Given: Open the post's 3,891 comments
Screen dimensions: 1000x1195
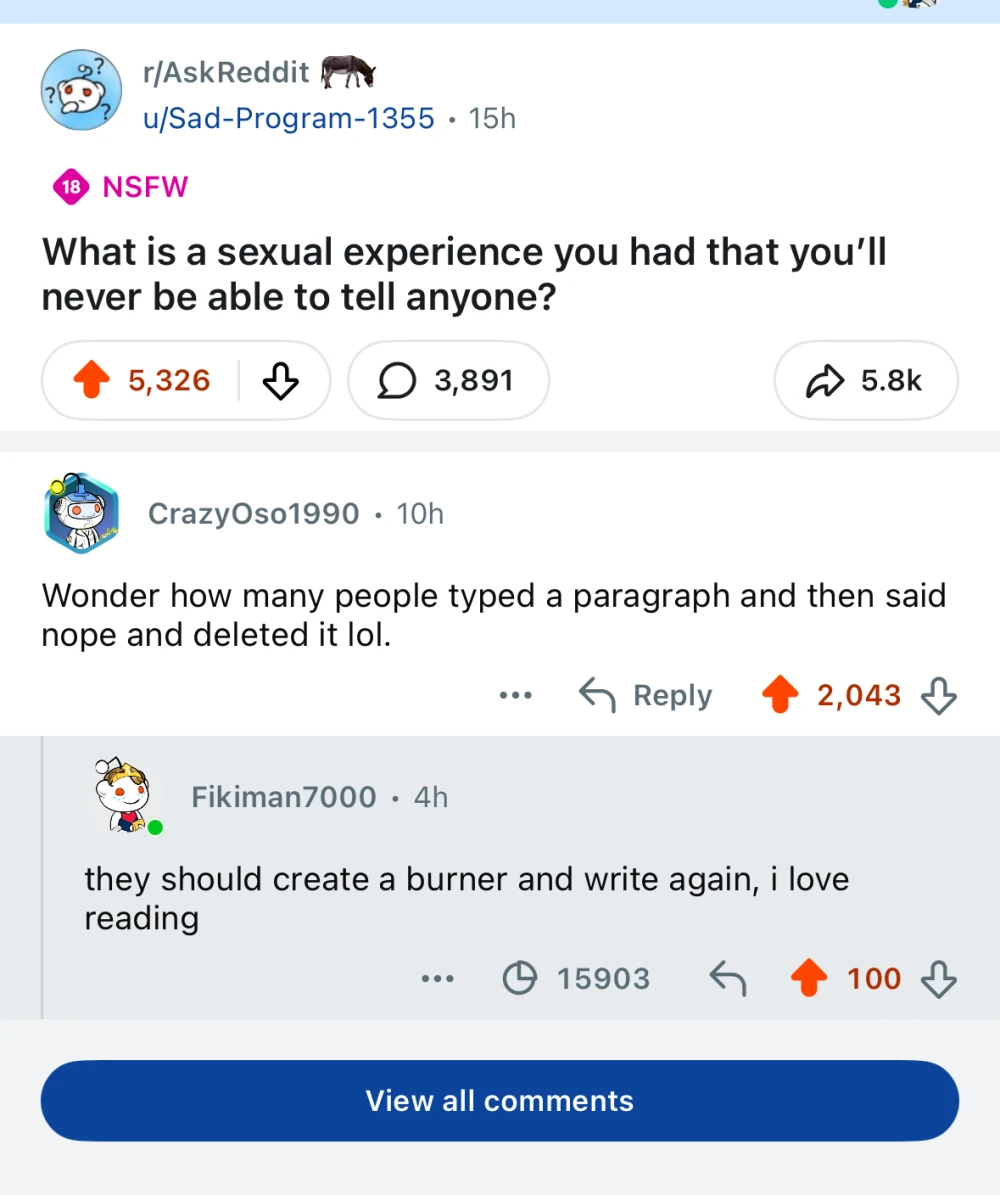Looking at the screenshot, I should pos(447,381).
